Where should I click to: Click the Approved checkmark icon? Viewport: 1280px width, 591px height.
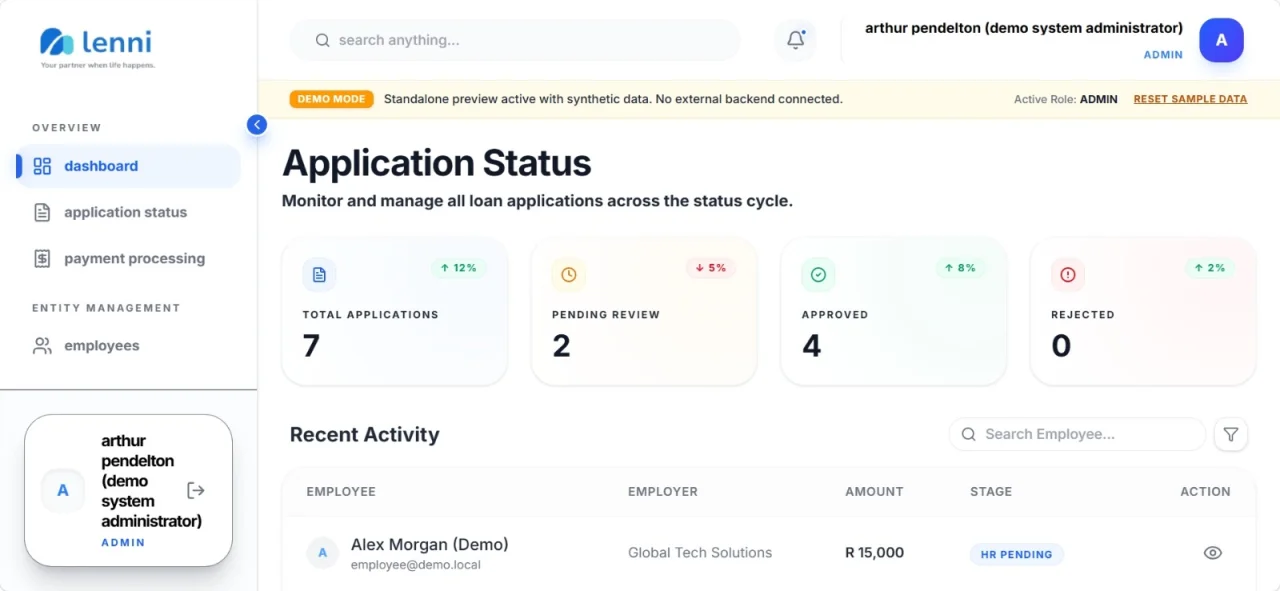click(x=818, y=274)
